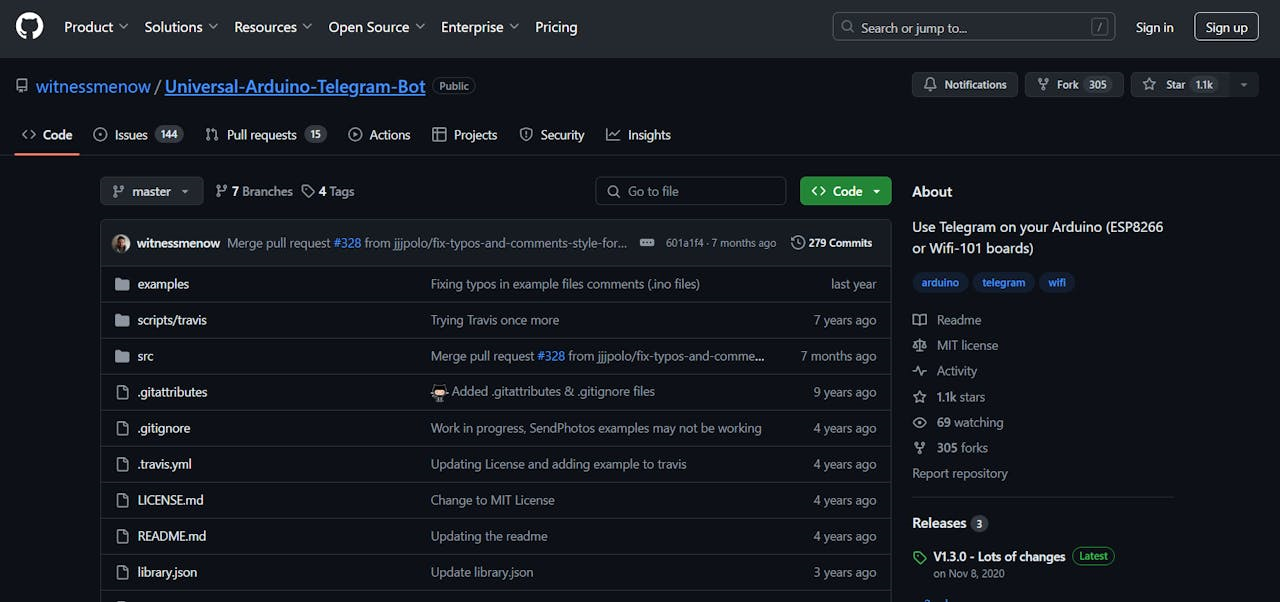Click the commit ellipsis expand icon
This screenshot has width=1280, height=602.
[647, 243]
